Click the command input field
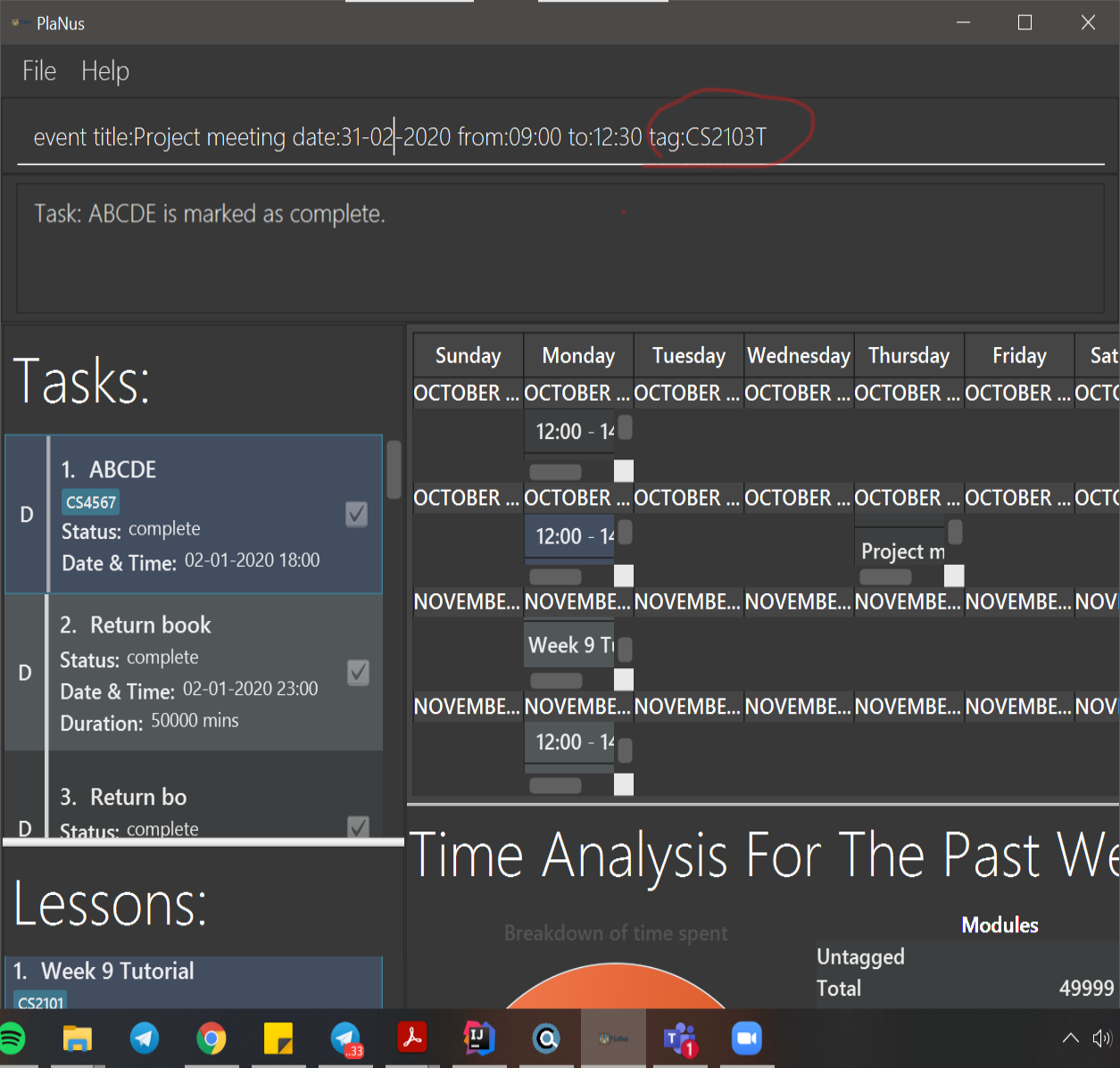Viewport: 1120px width, 1068px height. [560, 137]
